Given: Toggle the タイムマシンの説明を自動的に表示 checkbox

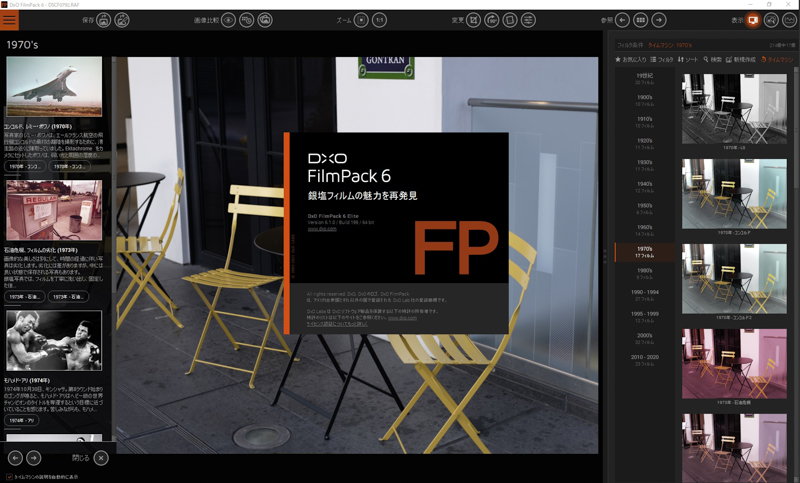Looking at the screenshot, I should coord(9,477).
